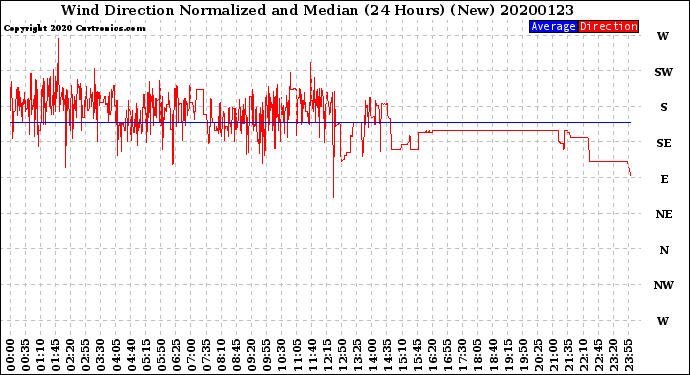
Task: Click the 05:15 time axis label
Action: [146, 355]
